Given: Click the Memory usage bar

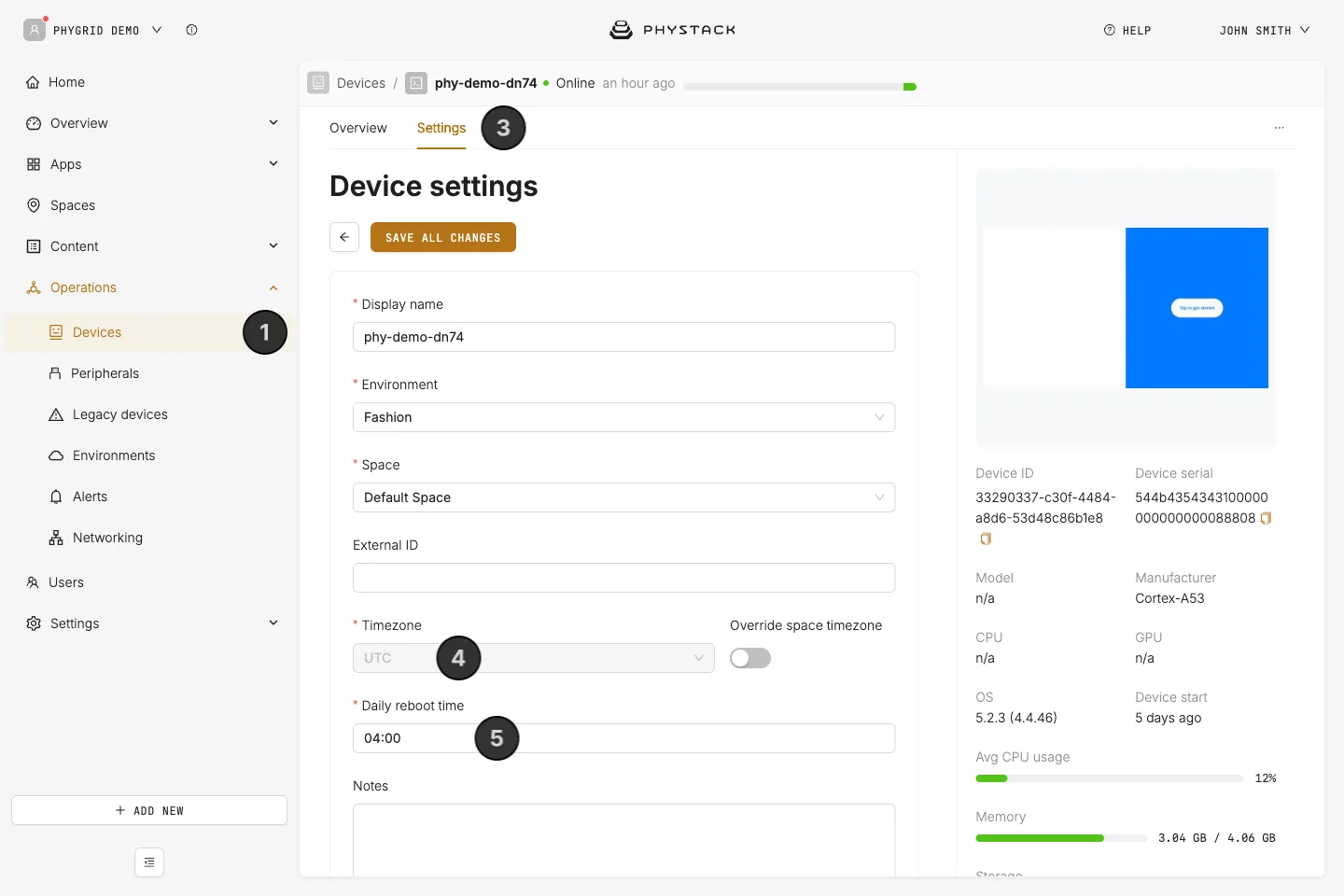Looking at the screenshot, I should coord(1061,838).
